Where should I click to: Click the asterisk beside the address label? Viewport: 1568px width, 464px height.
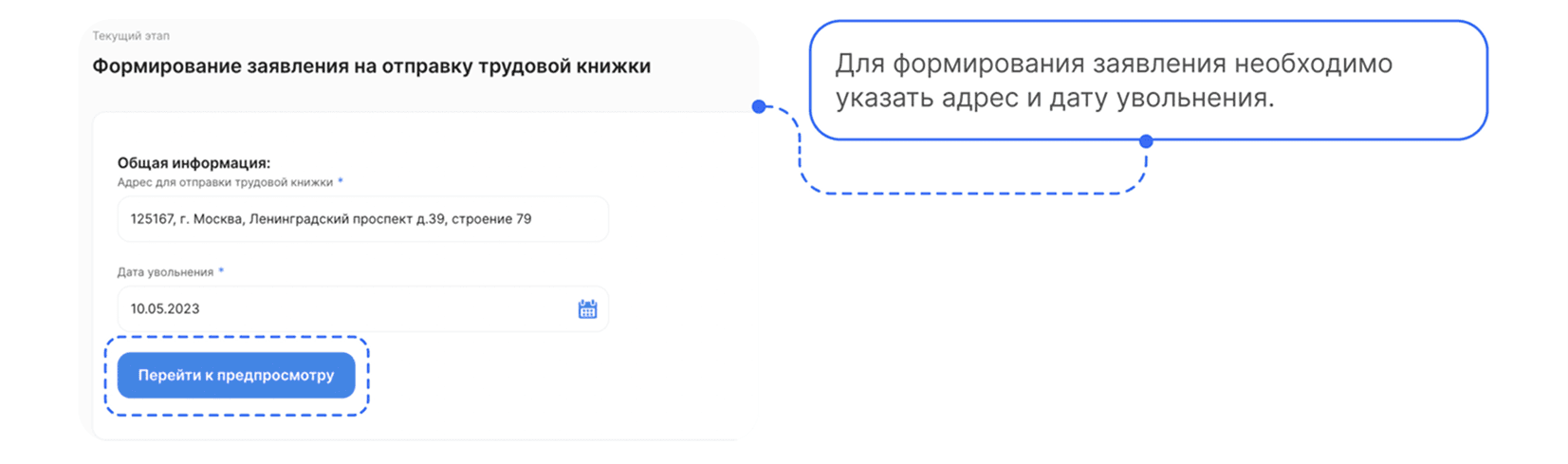point(341,181)
